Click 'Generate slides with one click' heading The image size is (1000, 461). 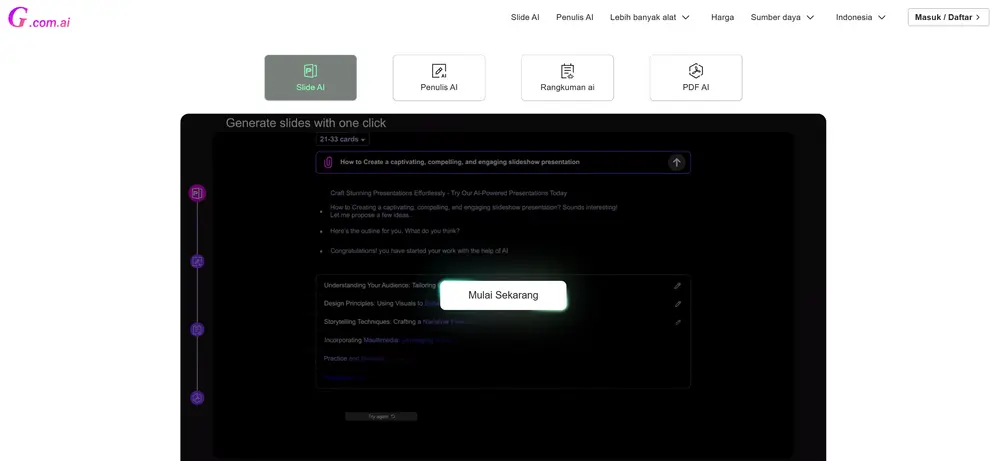pos(306,123)
